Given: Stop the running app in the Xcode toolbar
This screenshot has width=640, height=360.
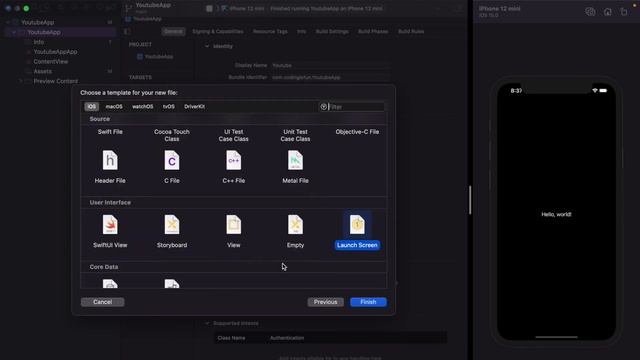Looking at the screenshot, I should coord(209,9).
